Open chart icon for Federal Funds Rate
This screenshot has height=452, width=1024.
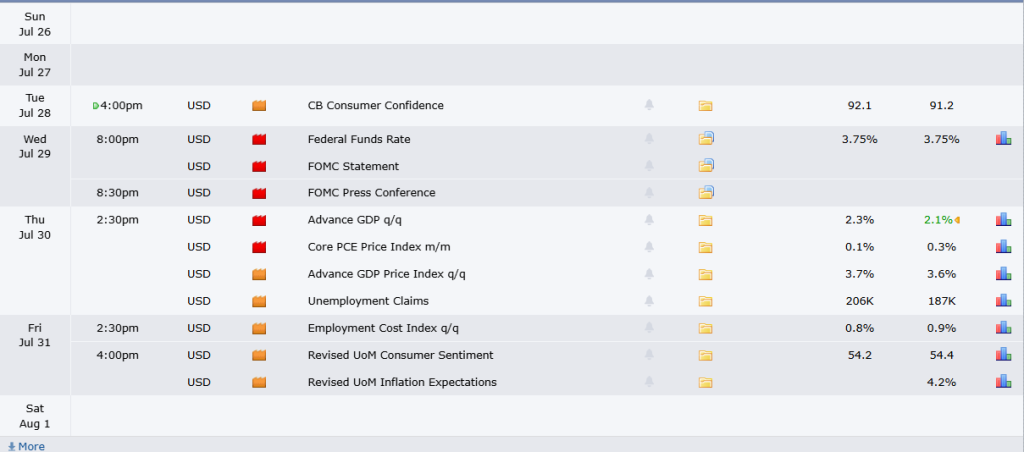tap(1003, 138)
